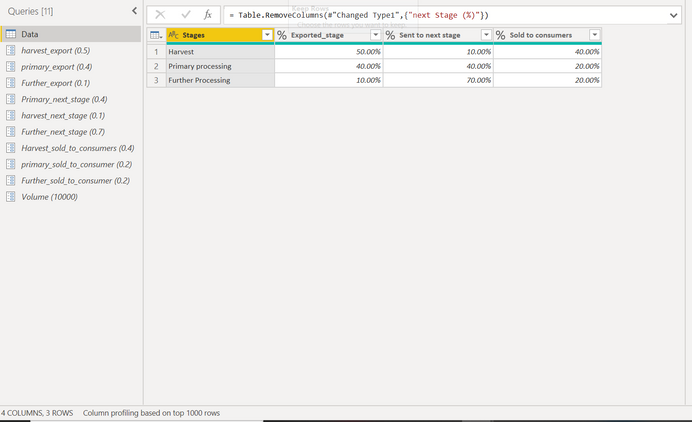Click the Further_export parameter icon
692x422 pixels.
[x=11, y=83]
